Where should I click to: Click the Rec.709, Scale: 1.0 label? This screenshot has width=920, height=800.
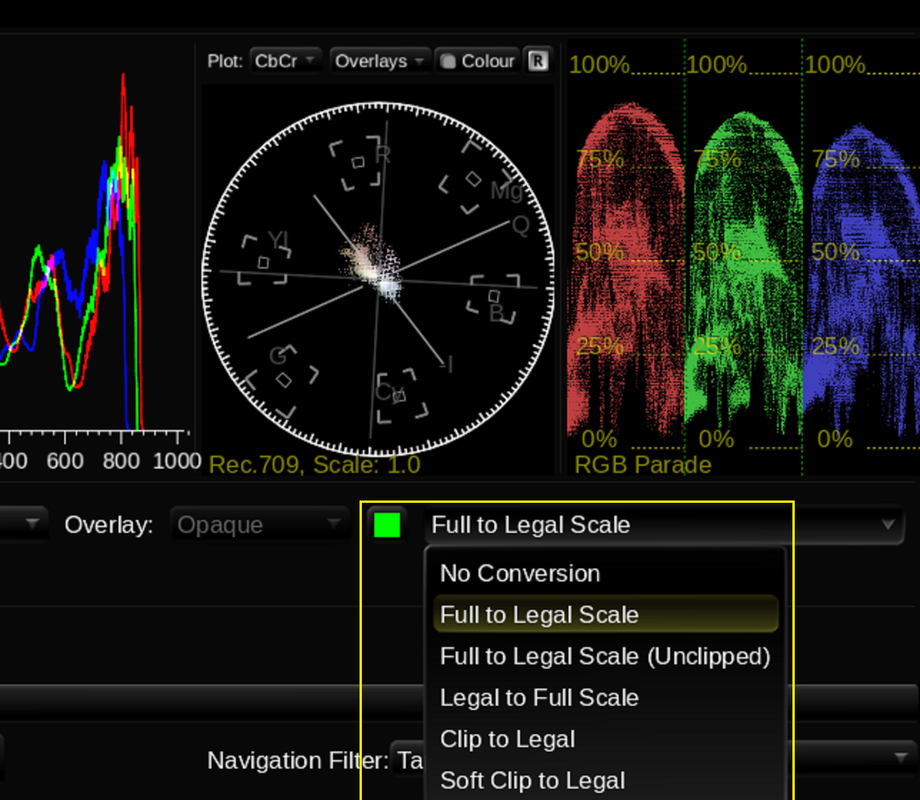(314, 465)
